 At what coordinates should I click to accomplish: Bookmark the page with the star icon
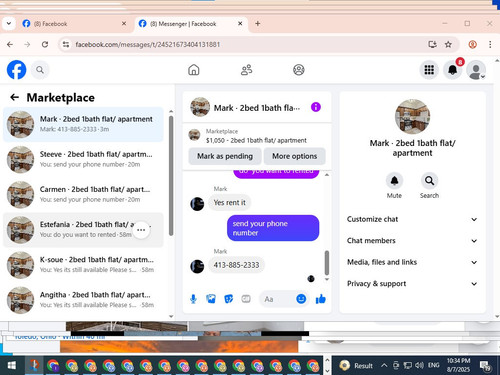[448, 44]
